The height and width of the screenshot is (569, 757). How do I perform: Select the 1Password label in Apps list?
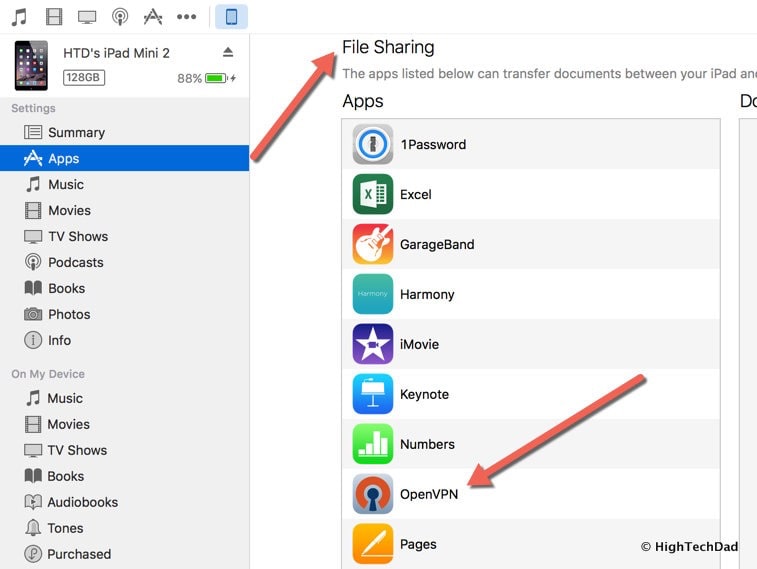[x=433, y=144]
